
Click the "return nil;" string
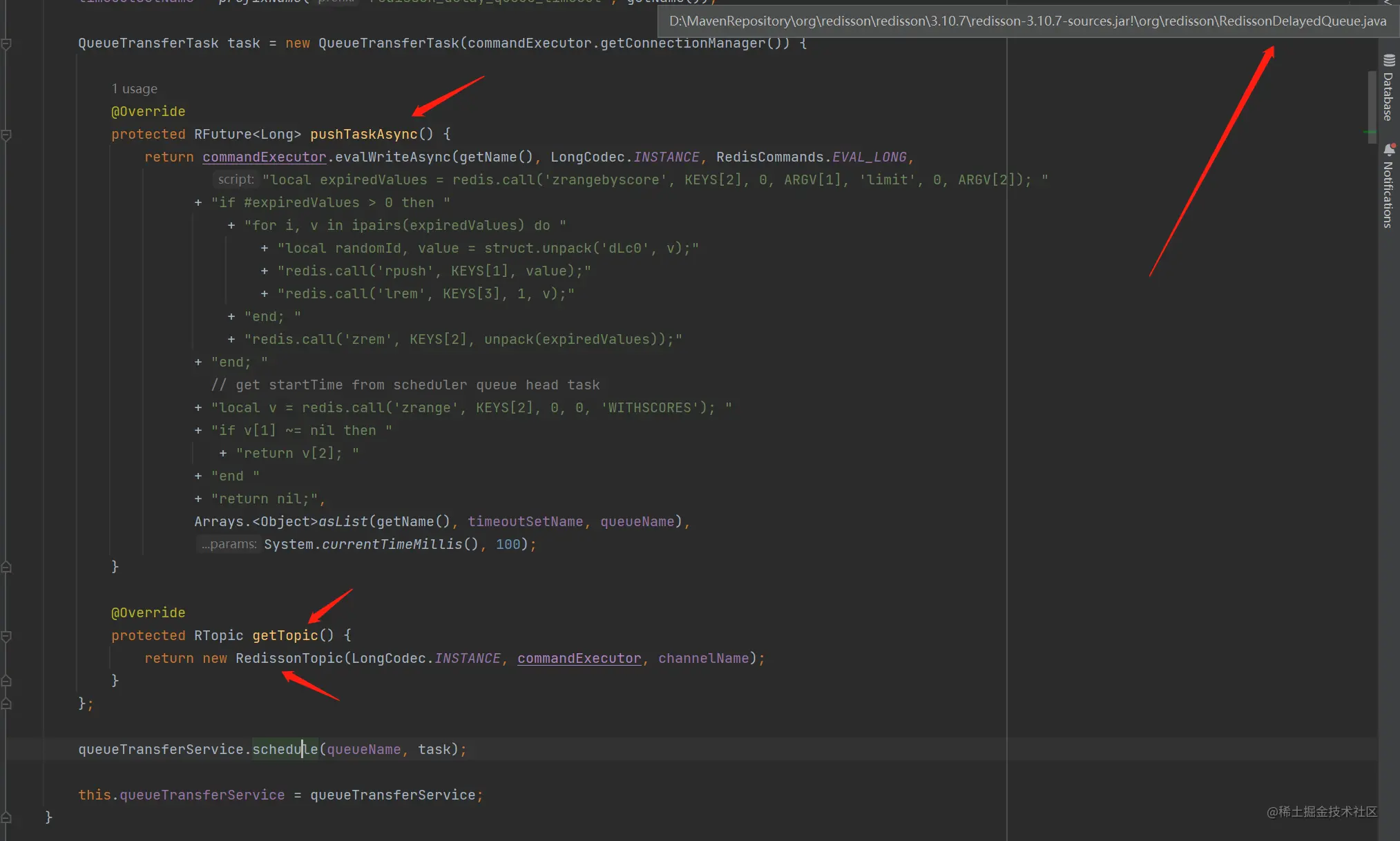[264, 499]
